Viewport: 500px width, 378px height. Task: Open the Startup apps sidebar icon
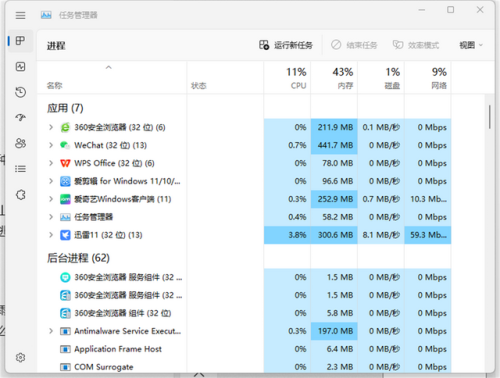point(20,117)
